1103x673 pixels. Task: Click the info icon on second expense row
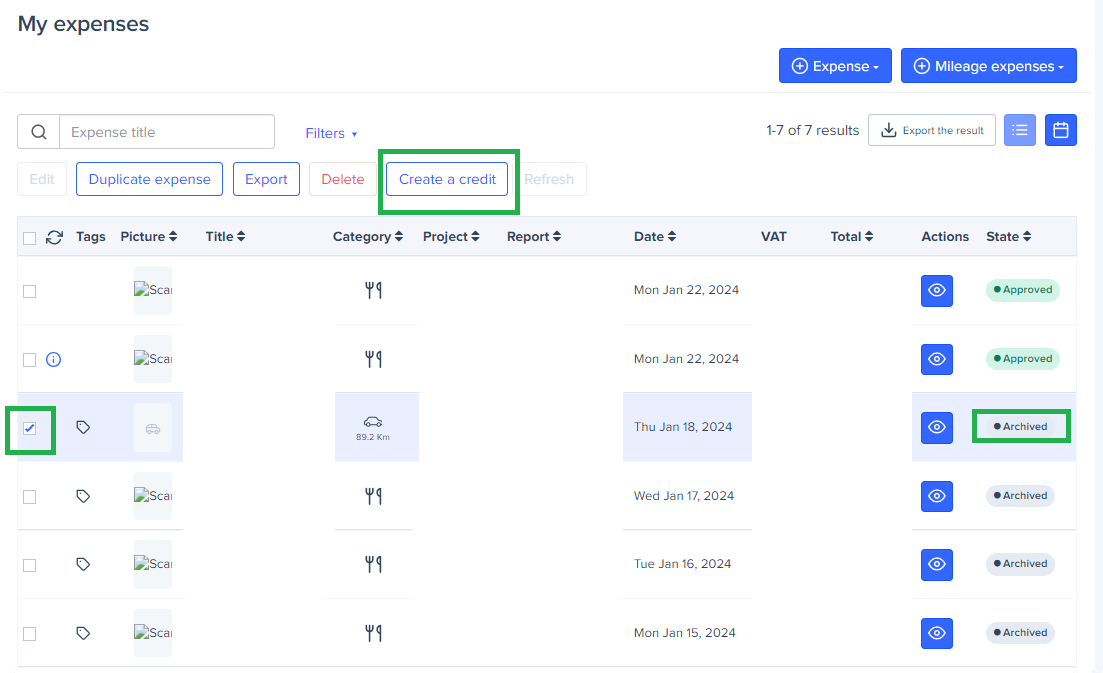point(54,359)
